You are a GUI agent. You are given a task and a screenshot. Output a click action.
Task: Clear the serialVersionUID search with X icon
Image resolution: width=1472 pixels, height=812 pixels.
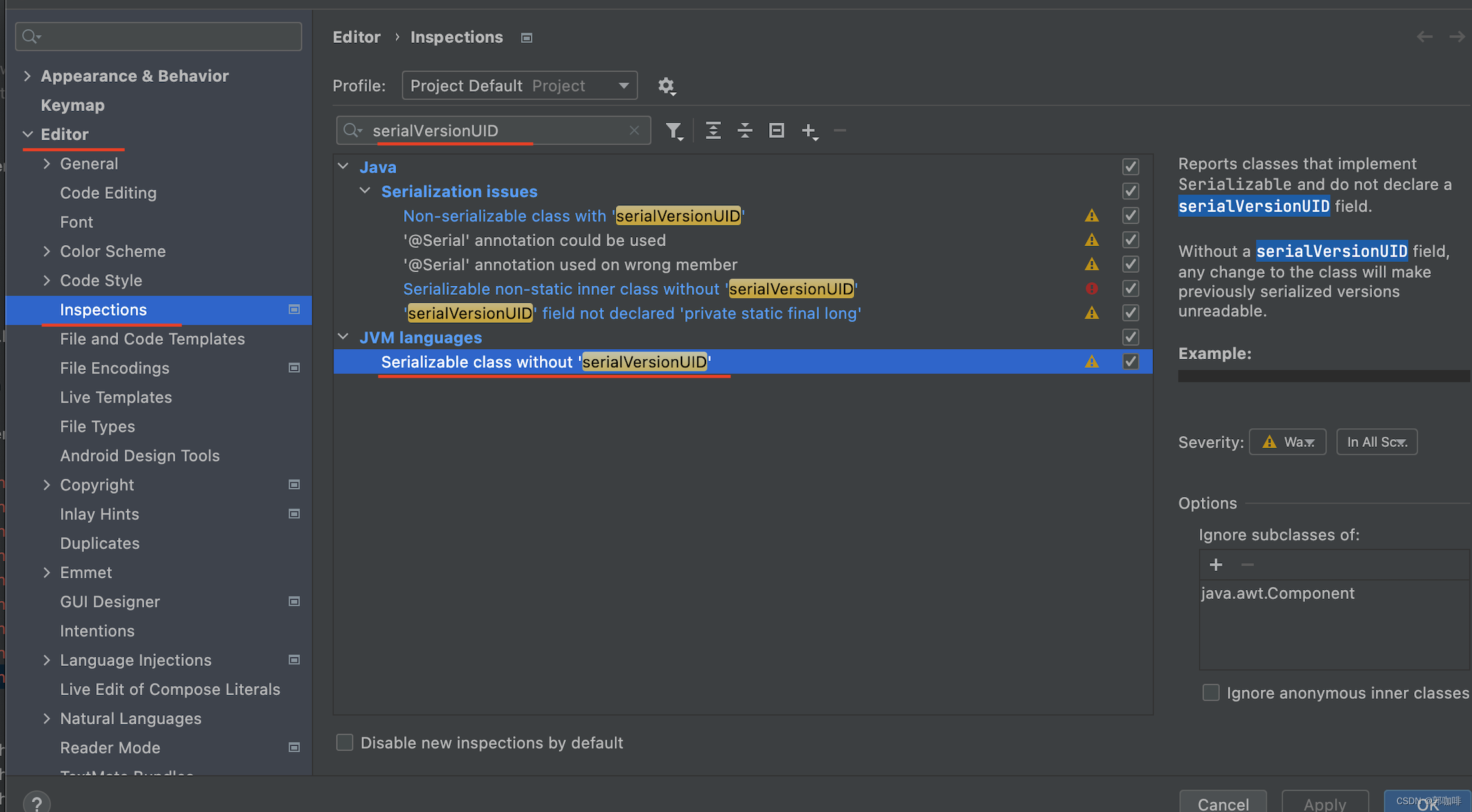coord(634,131)
